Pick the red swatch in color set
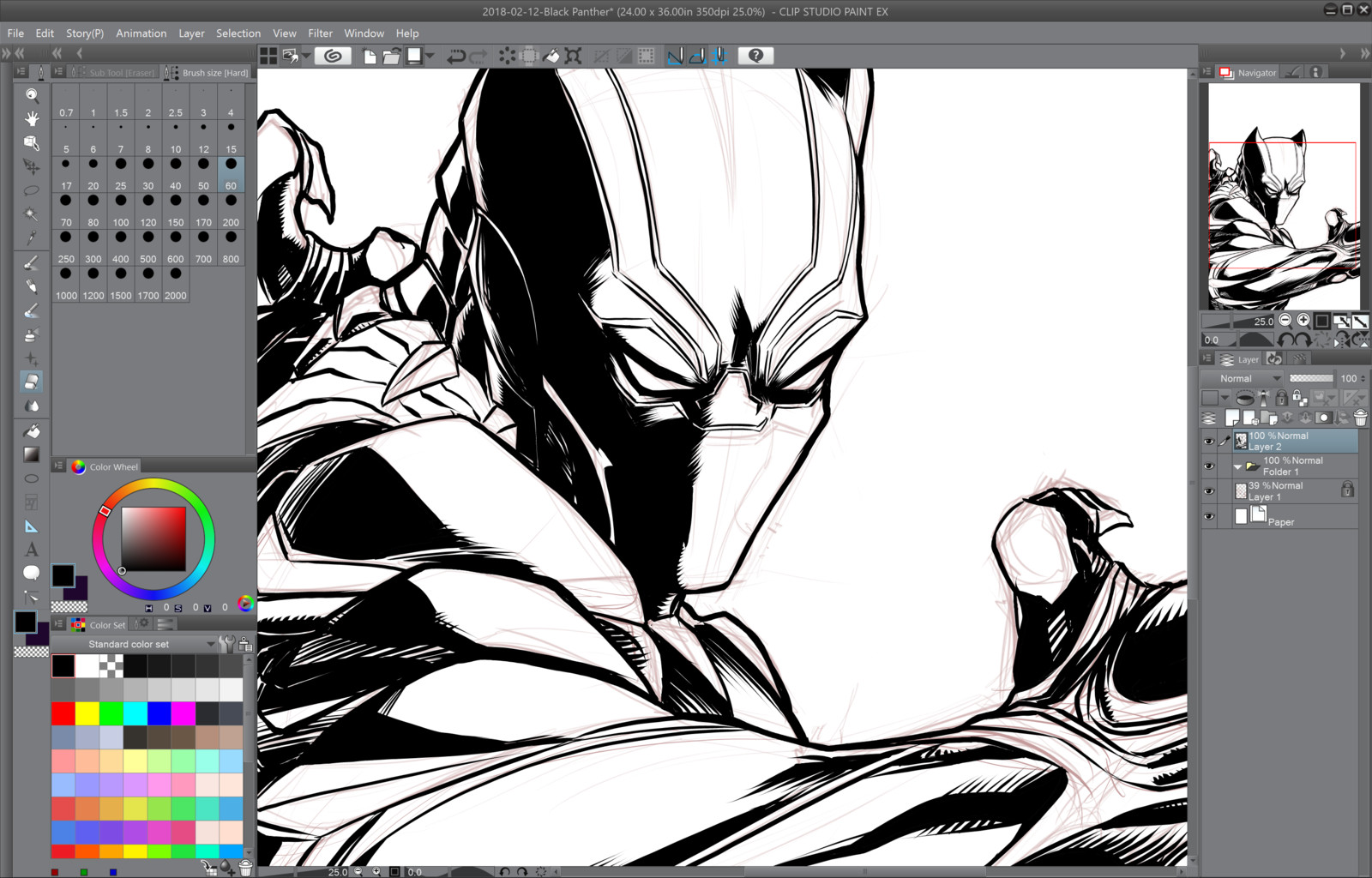The height and width of the screenshot is (878, 1372). click(x=63, y=713)
